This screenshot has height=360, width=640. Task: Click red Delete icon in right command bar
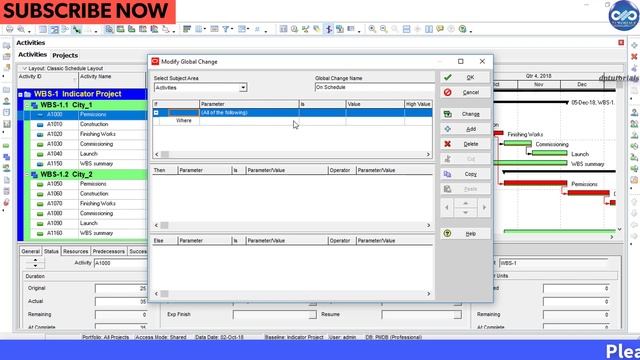click(x=634, y=57)
